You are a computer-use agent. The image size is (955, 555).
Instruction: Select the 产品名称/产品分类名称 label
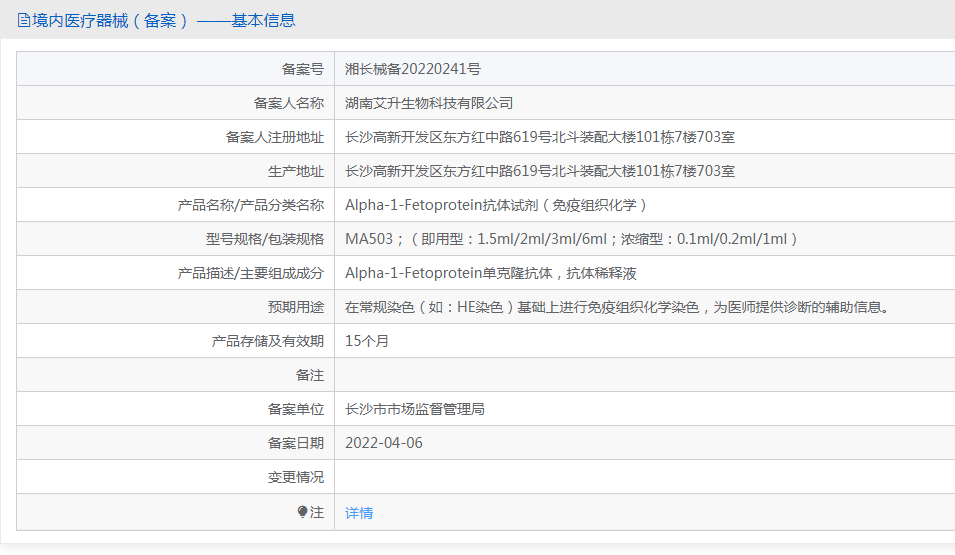pos(250,205)
